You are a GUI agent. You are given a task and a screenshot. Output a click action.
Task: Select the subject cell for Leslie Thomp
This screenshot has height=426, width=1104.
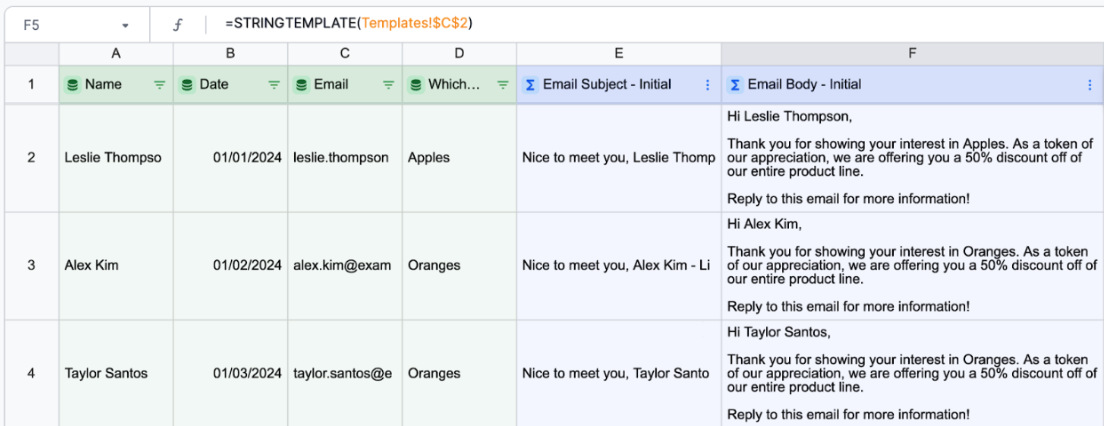pyautogui.click(x=619, y=158)
